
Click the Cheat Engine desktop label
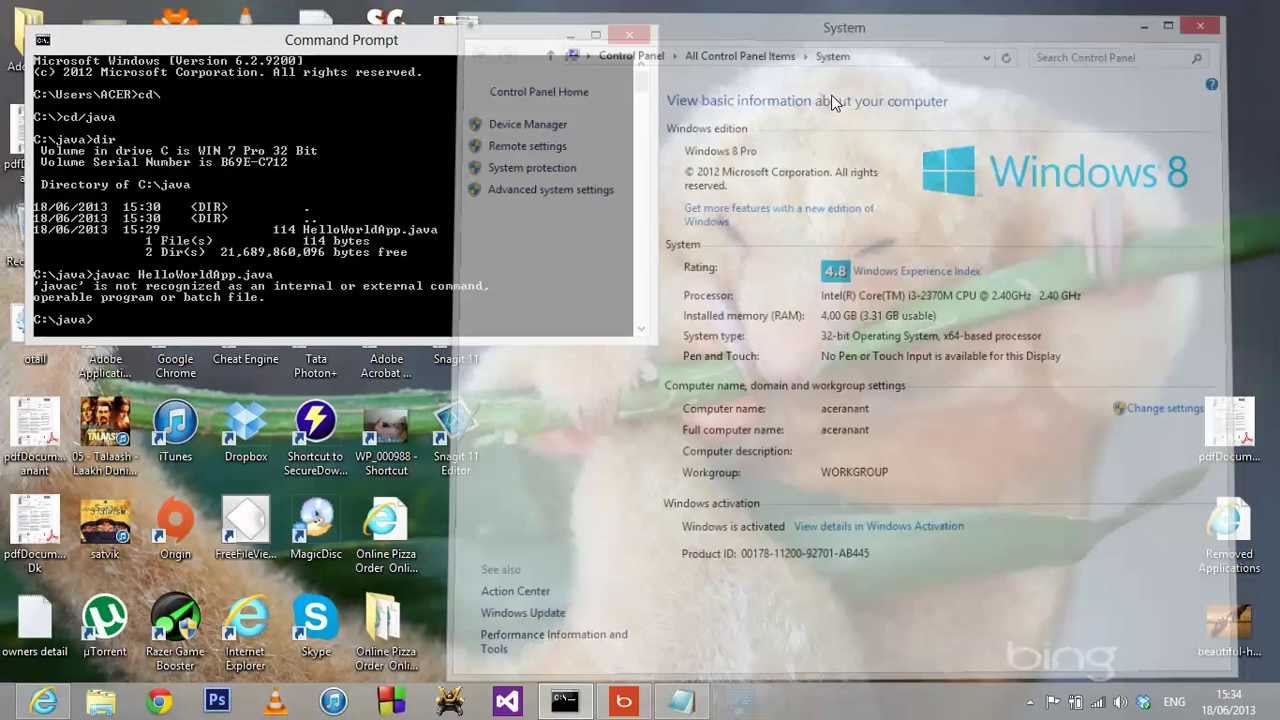tap(246, 359)
